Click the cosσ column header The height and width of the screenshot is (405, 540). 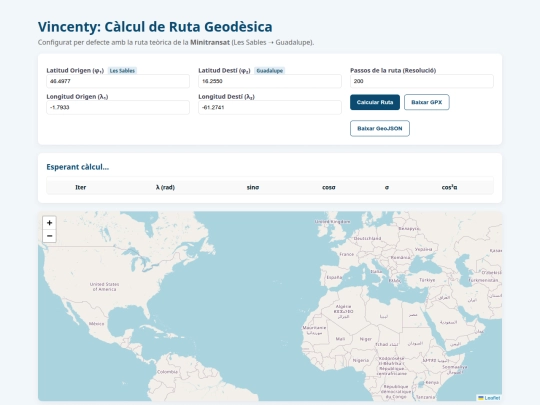click(x=329, y=187)
